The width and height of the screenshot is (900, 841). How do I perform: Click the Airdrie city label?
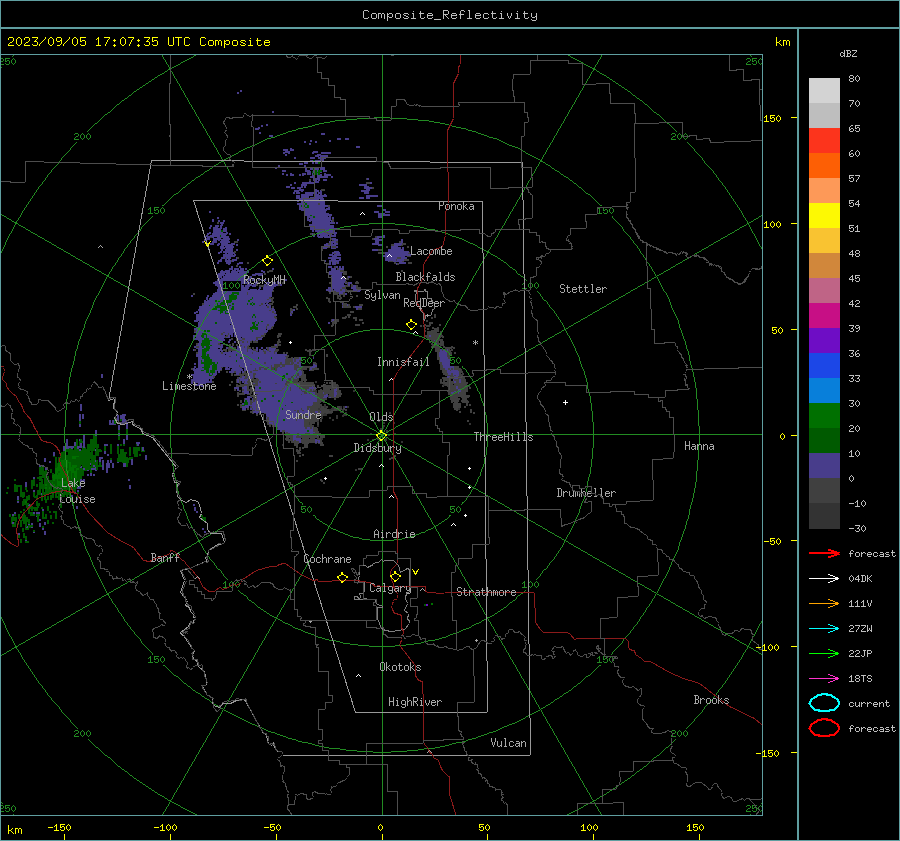[394, 534]
